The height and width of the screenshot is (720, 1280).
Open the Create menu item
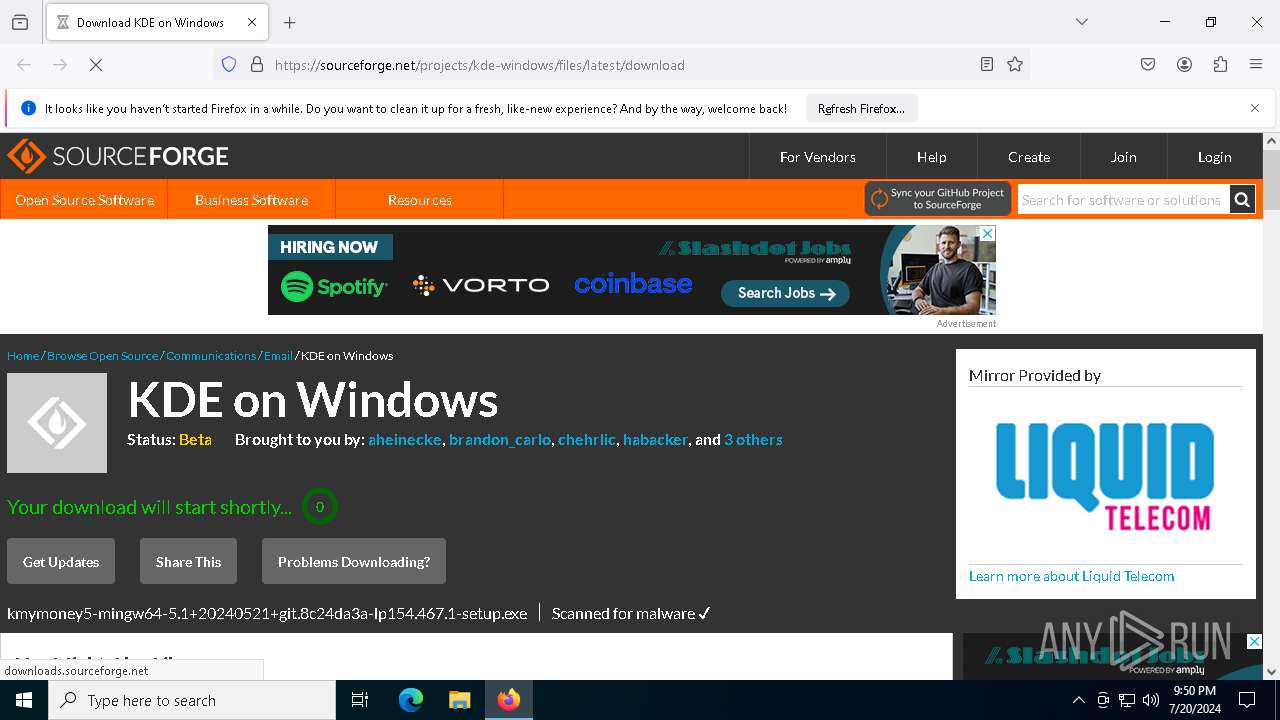[1029, 157]
